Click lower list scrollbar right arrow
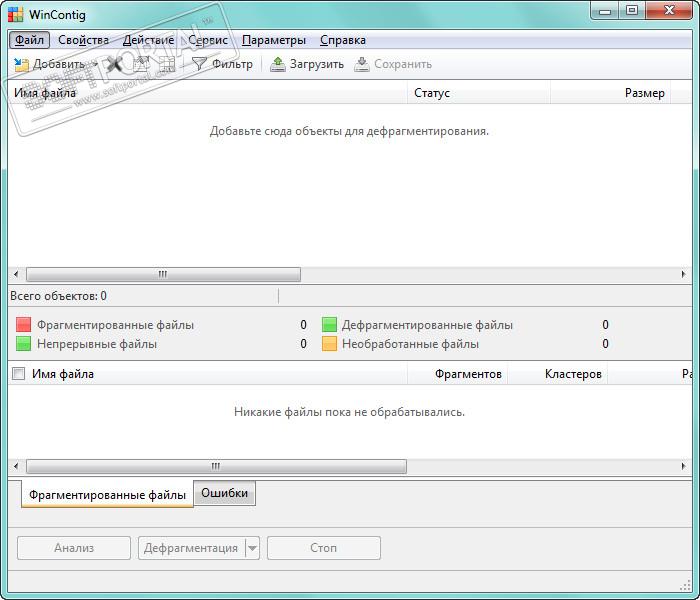This screenshot has width=700, height=600. tap(683, 467)
